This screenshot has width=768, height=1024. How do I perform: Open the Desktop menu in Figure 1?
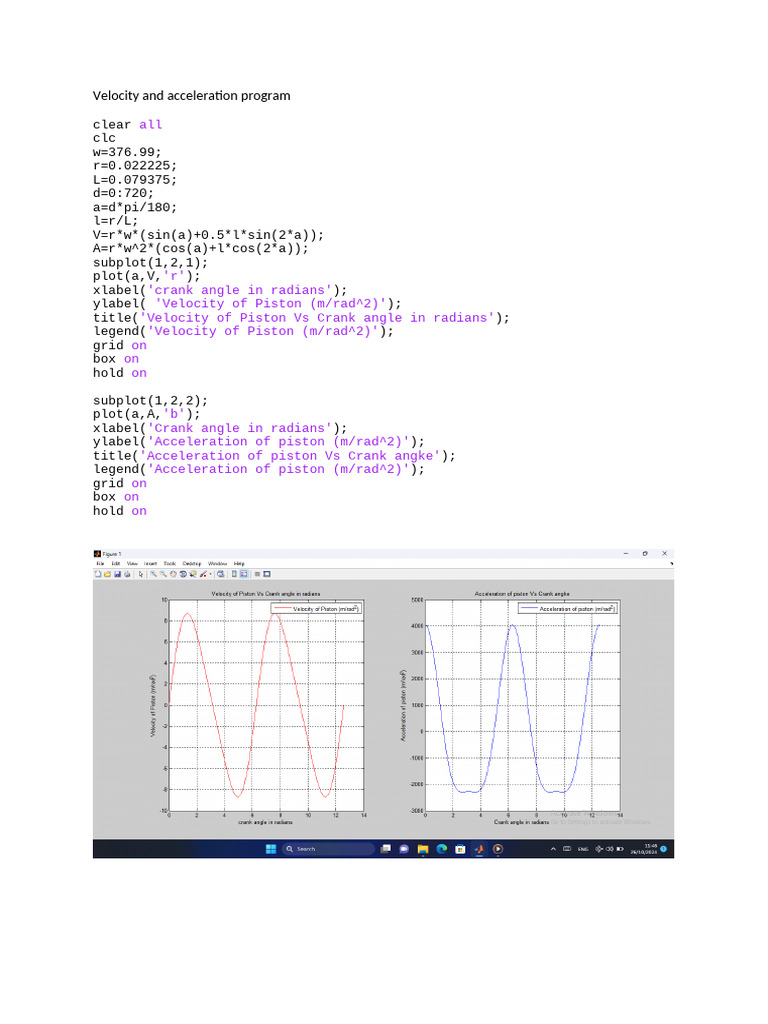[x=192, y=564]
